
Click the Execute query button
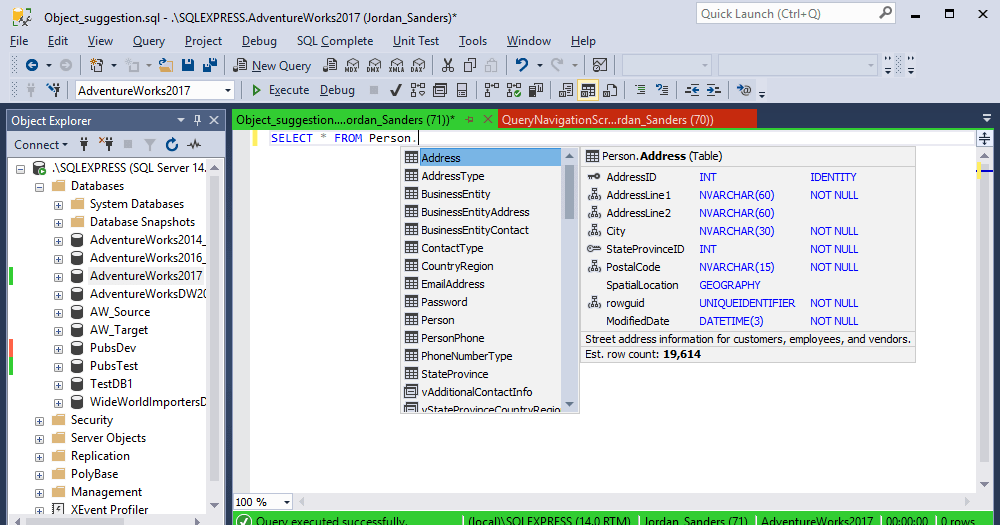(281, 90)
